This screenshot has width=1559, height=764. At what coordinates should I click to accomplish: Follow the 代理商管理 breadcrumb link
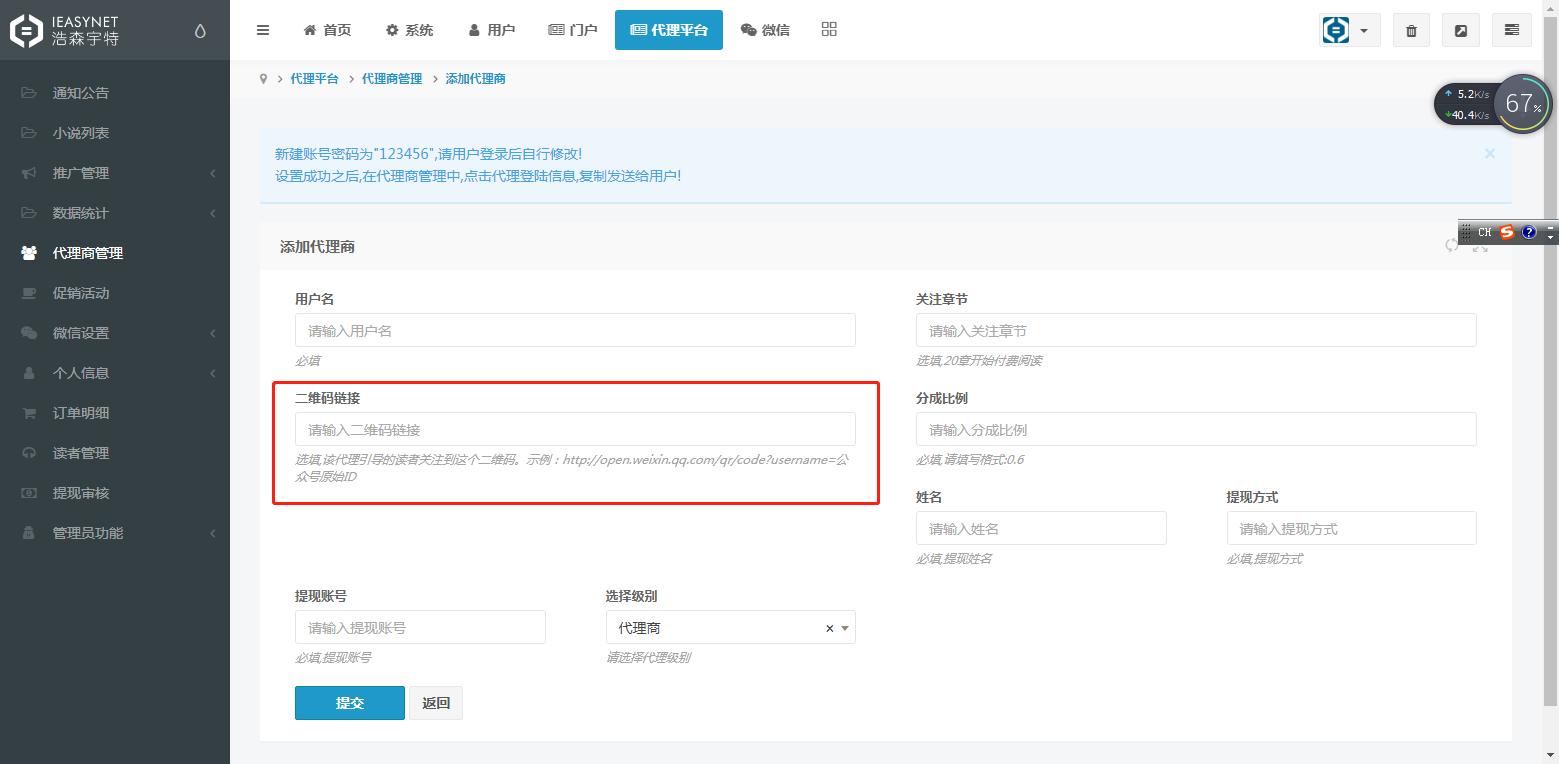click(x=391, y=78)
